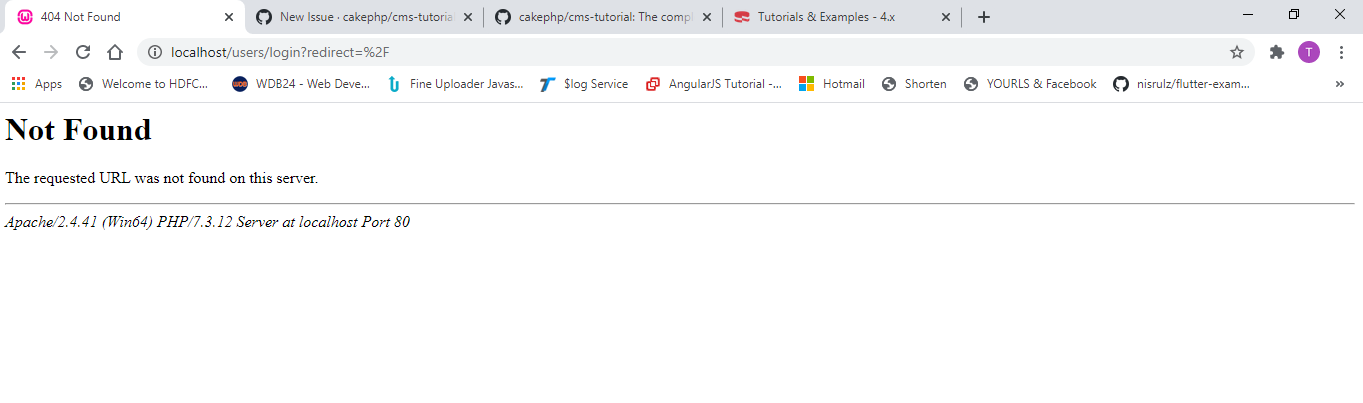Open YOURLS & Facebook bookmark

[x=1030, y=84]
